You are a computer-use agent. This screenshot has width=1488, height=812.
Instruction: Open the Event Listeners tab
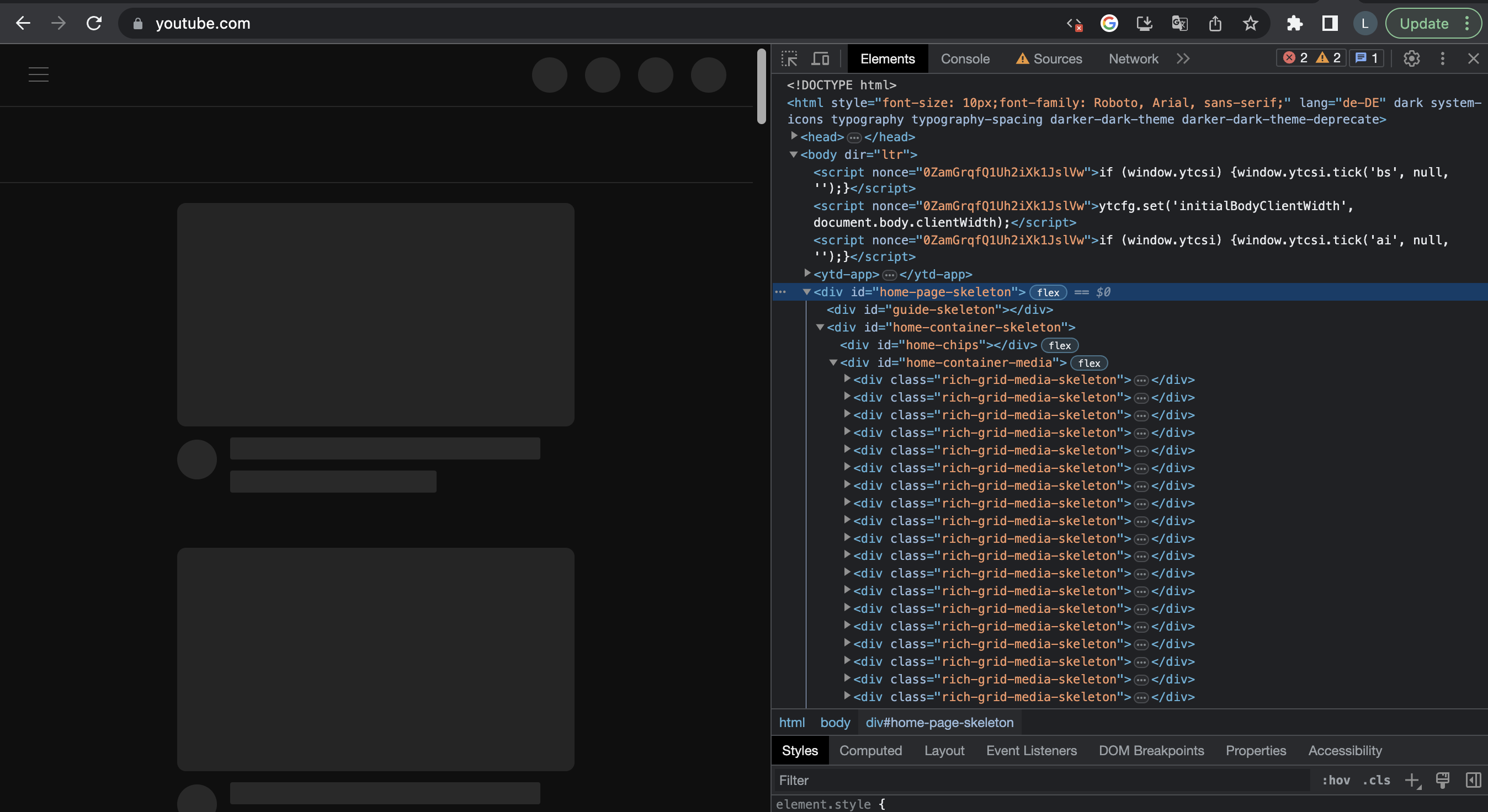pyautogui.click(x=1031, y=750)
